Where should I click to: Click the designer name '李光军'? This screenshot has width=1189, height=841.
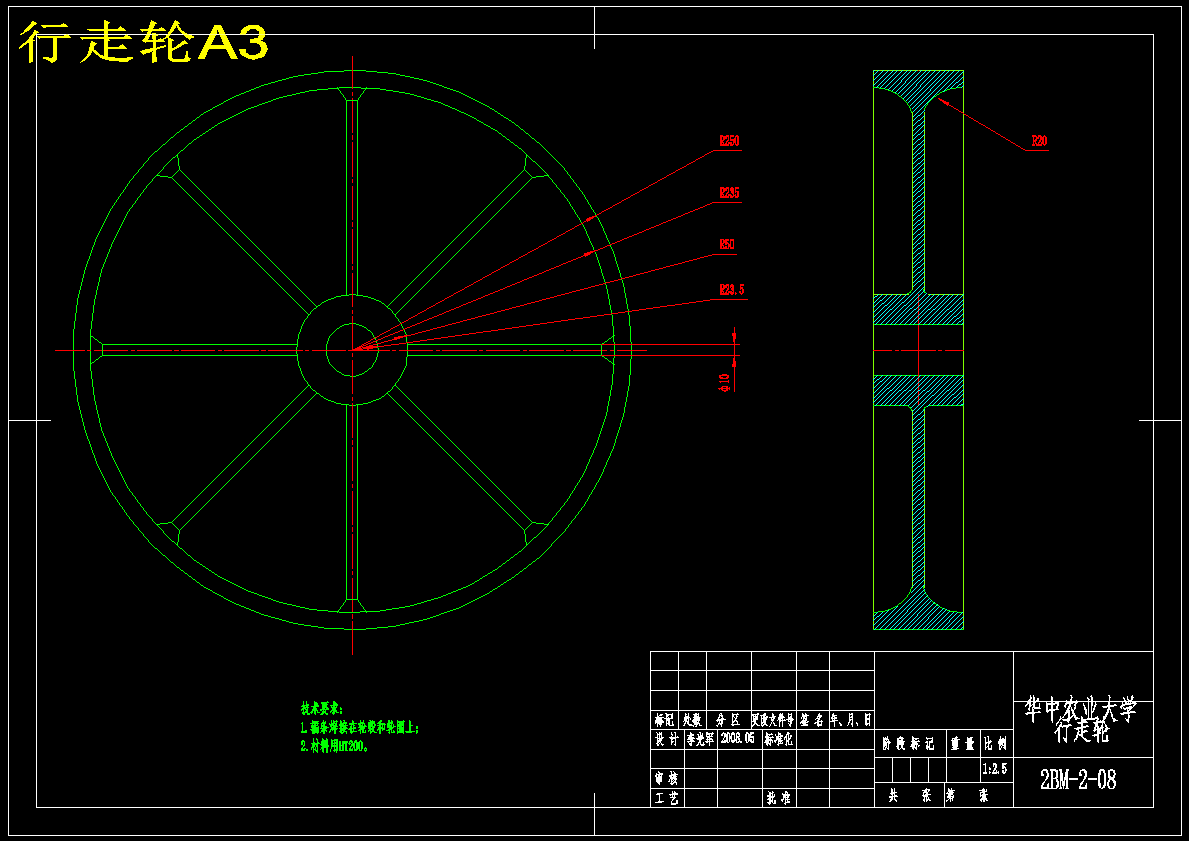pyautogui.click(x=700, y=739)
